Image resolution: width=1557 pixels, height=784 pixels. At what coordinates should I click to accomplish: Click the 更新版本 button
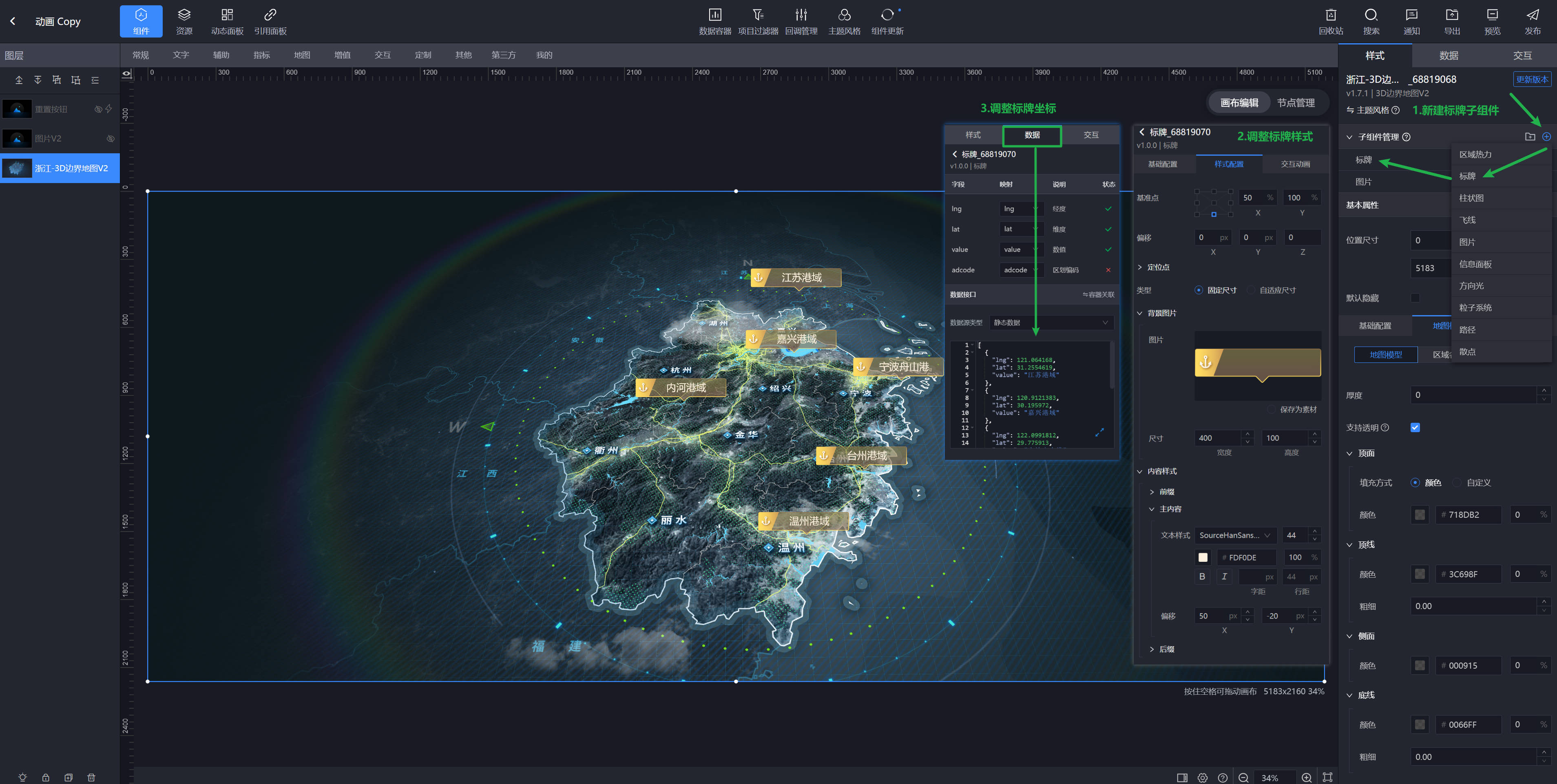pos(1532,79)
